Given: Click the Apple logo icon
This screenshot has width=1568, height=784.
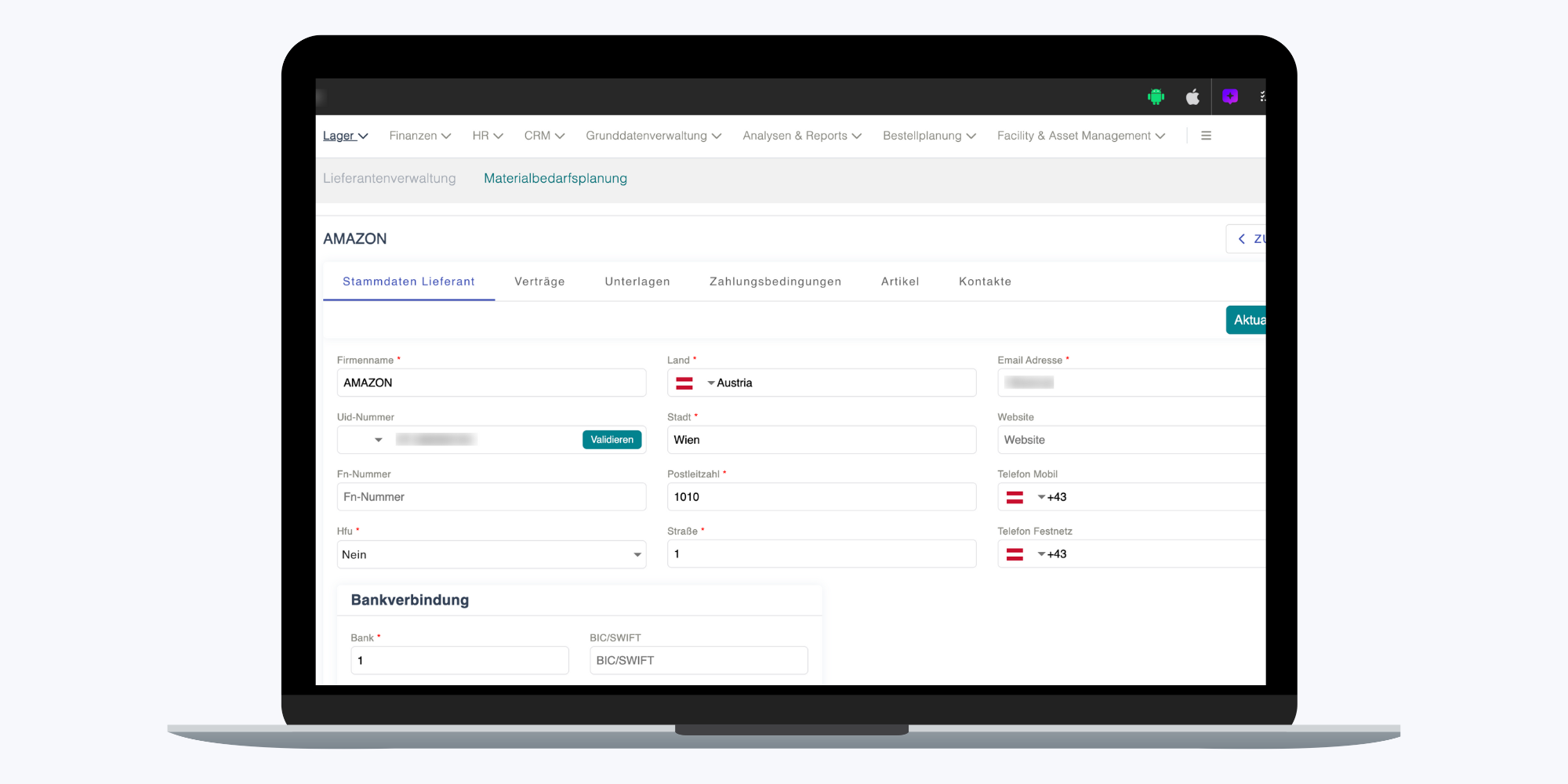Looking at the screenshot, I should pyautogui.click(x=1192, y=96).
